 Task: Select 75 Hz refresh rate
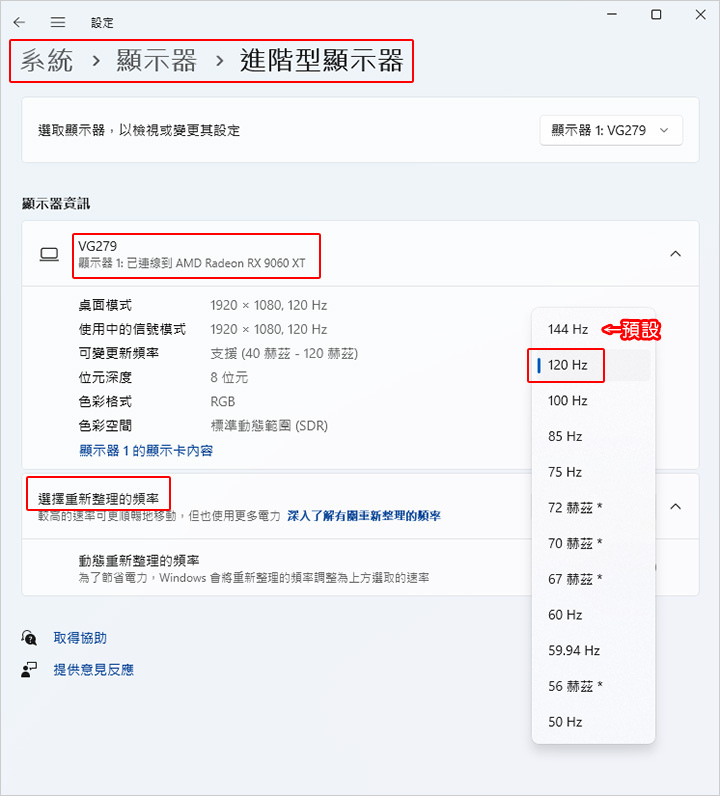tap(593, 472)
